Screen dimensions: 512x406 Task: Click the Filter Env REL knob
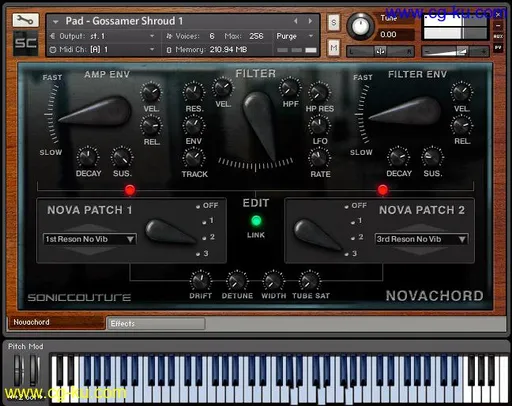(462, 125)
